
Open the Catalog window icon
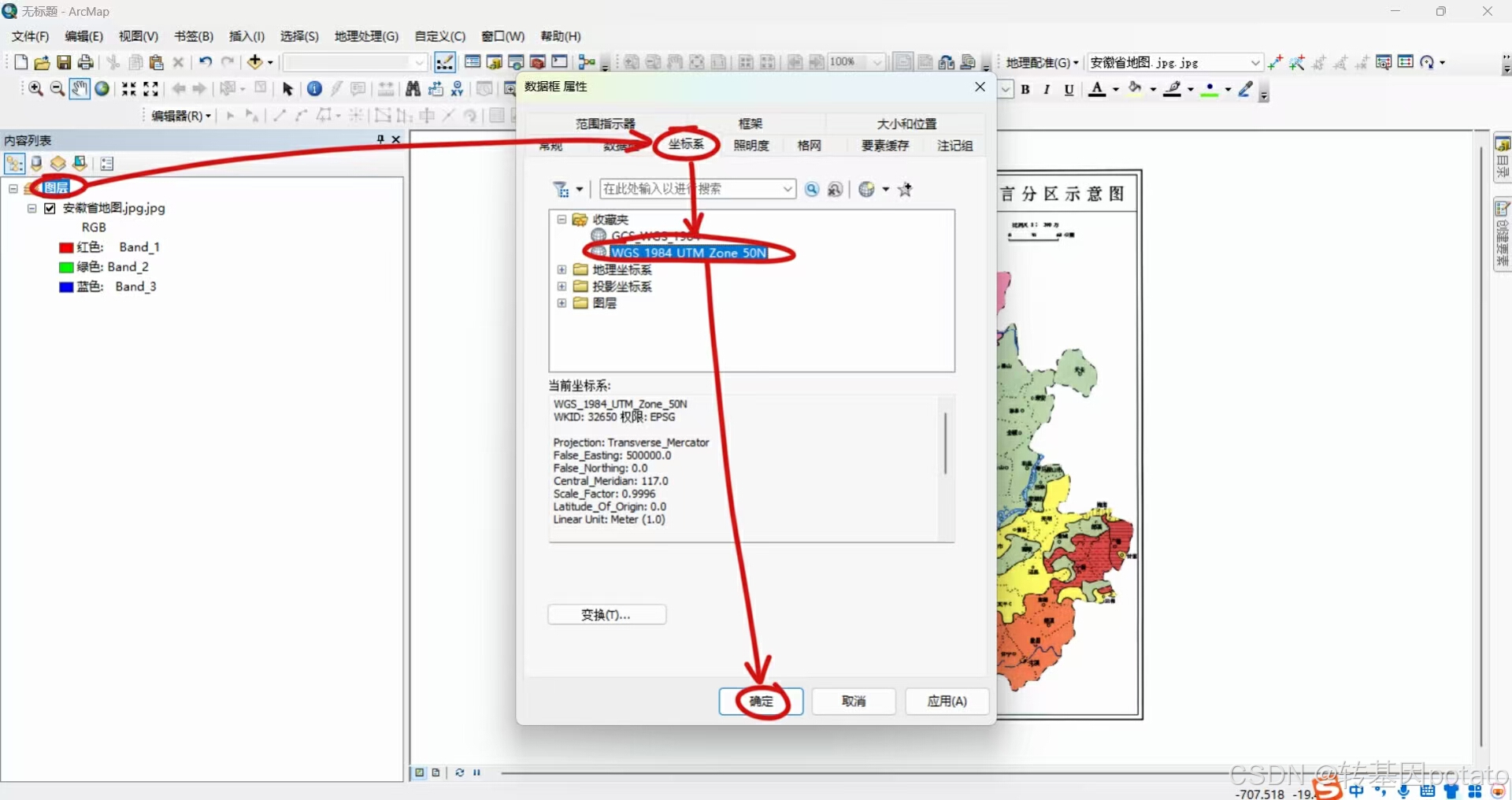point(495,62)
